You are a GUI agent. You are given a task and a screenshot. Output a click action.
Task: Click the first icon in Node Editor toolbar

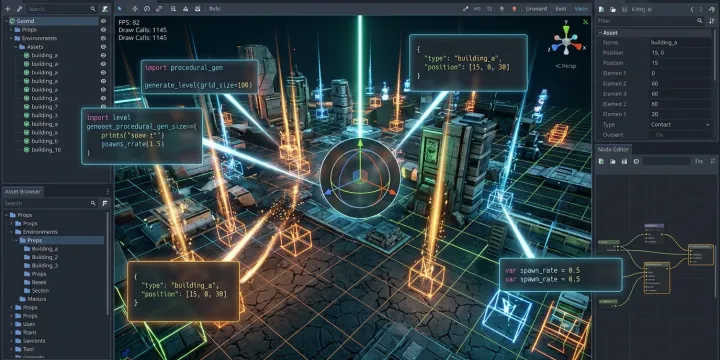point(601,161)
